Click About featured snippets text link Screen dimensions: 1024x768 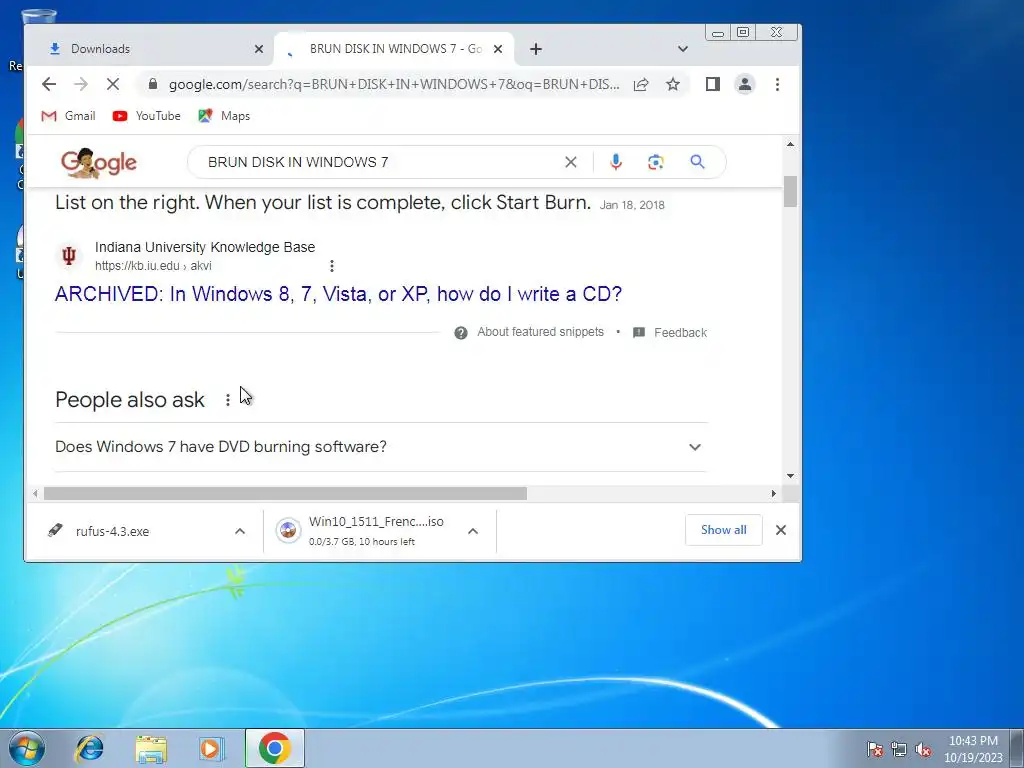(540, 332)
